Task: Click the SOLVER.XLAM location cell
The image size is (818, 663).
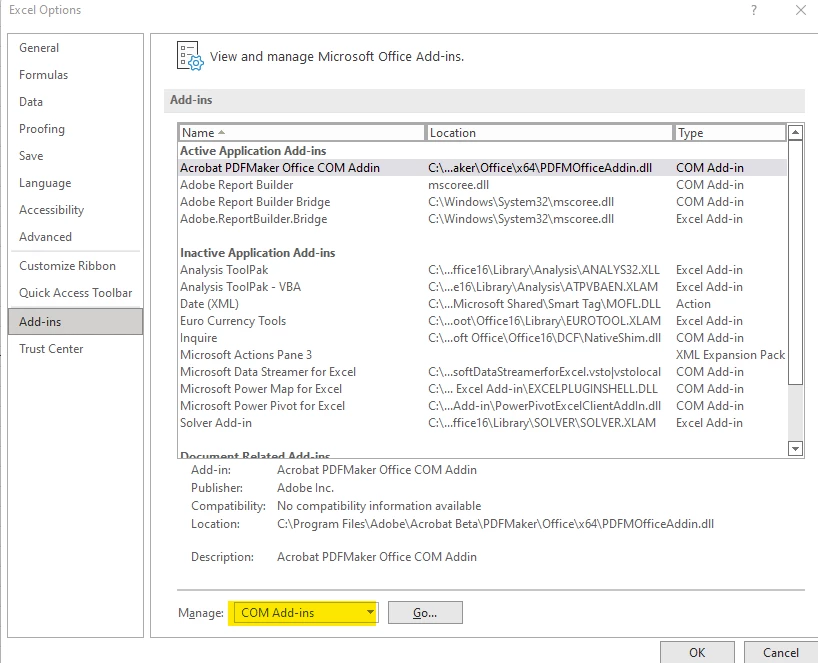Action: (542, 423)
